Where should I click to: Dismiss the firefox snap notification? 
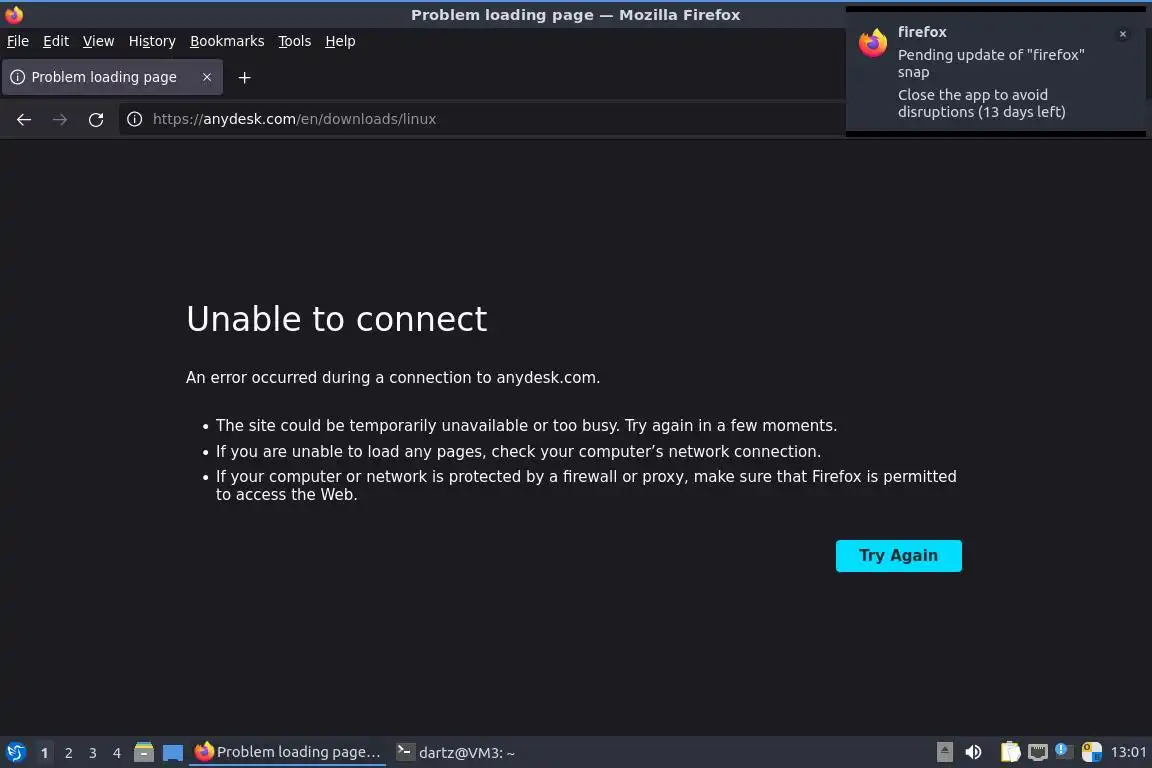point(1123,34)
